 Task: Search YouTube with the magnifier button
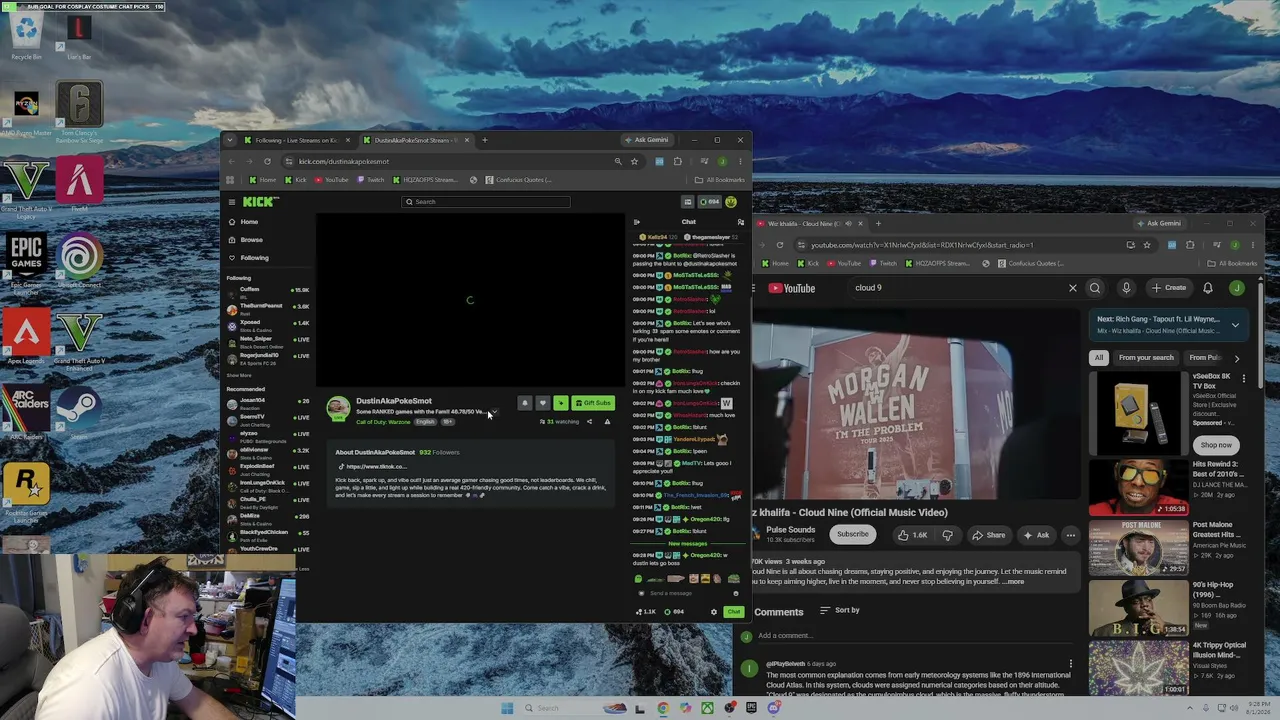(x=1095, y=288)
